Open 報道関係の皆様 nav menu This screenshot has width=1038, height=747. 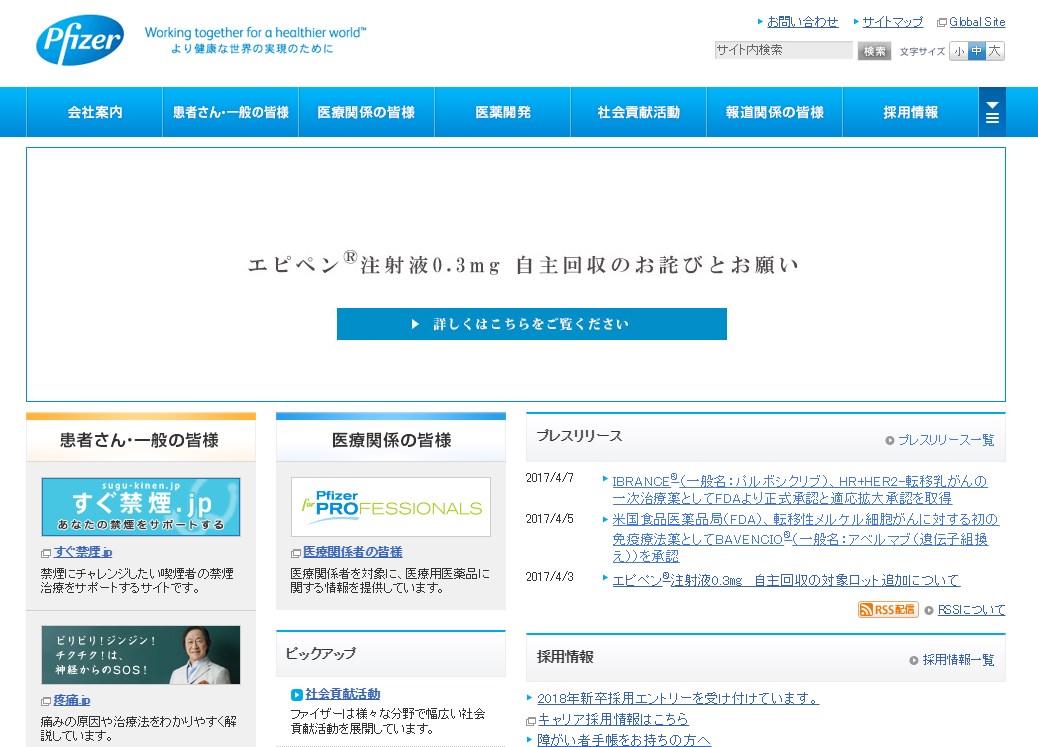(775, 112)
